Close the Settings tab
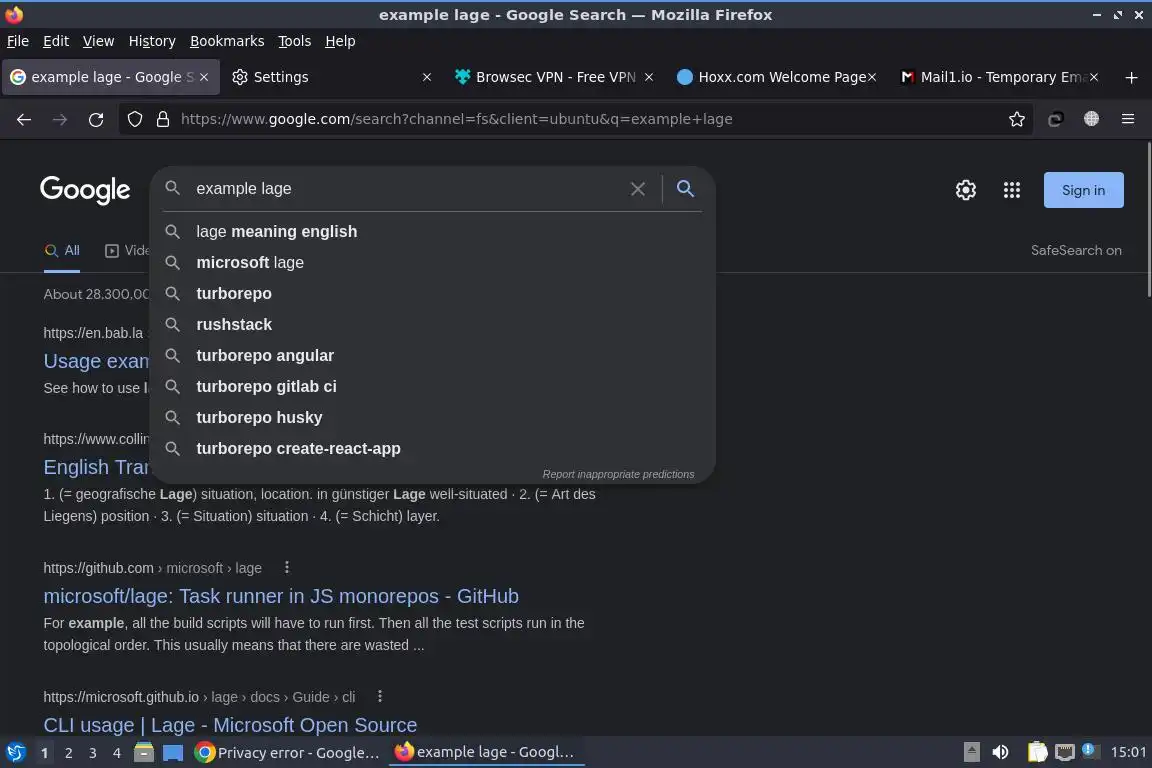 coord(427,77)
